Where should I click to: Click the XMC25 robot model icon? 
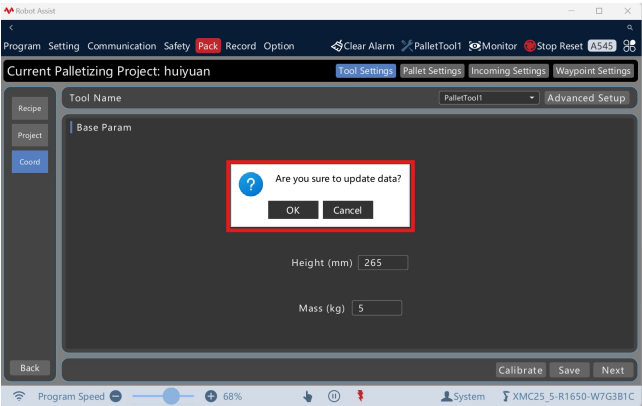[506, 396]
